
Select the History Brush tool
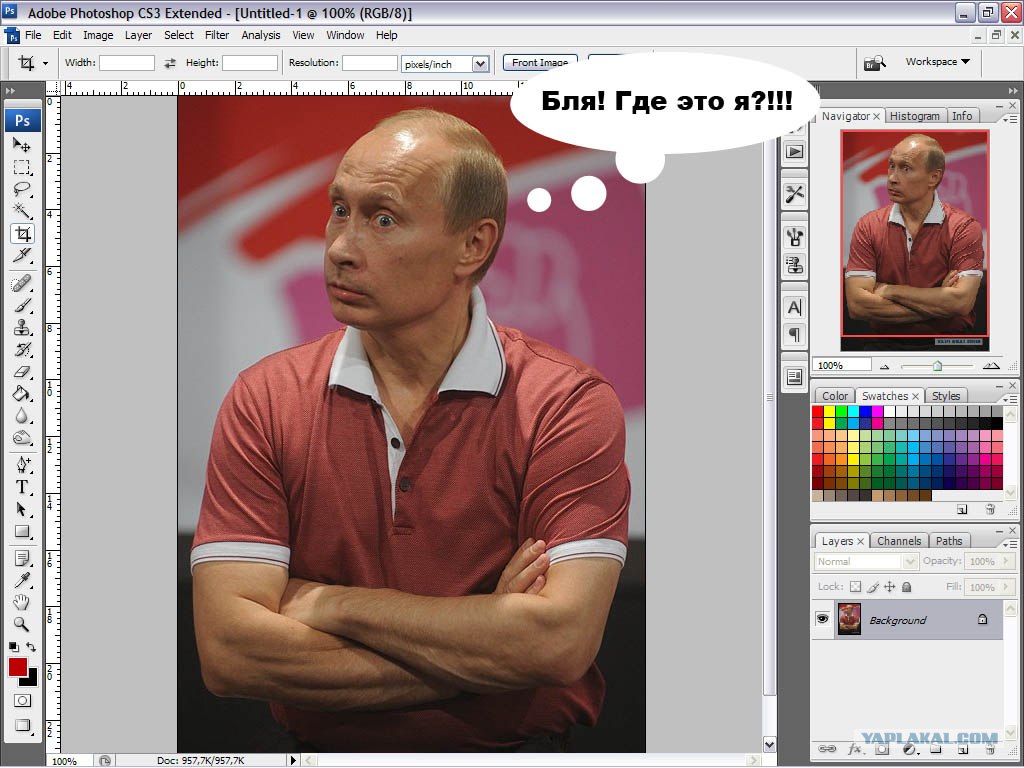(22, 349)
